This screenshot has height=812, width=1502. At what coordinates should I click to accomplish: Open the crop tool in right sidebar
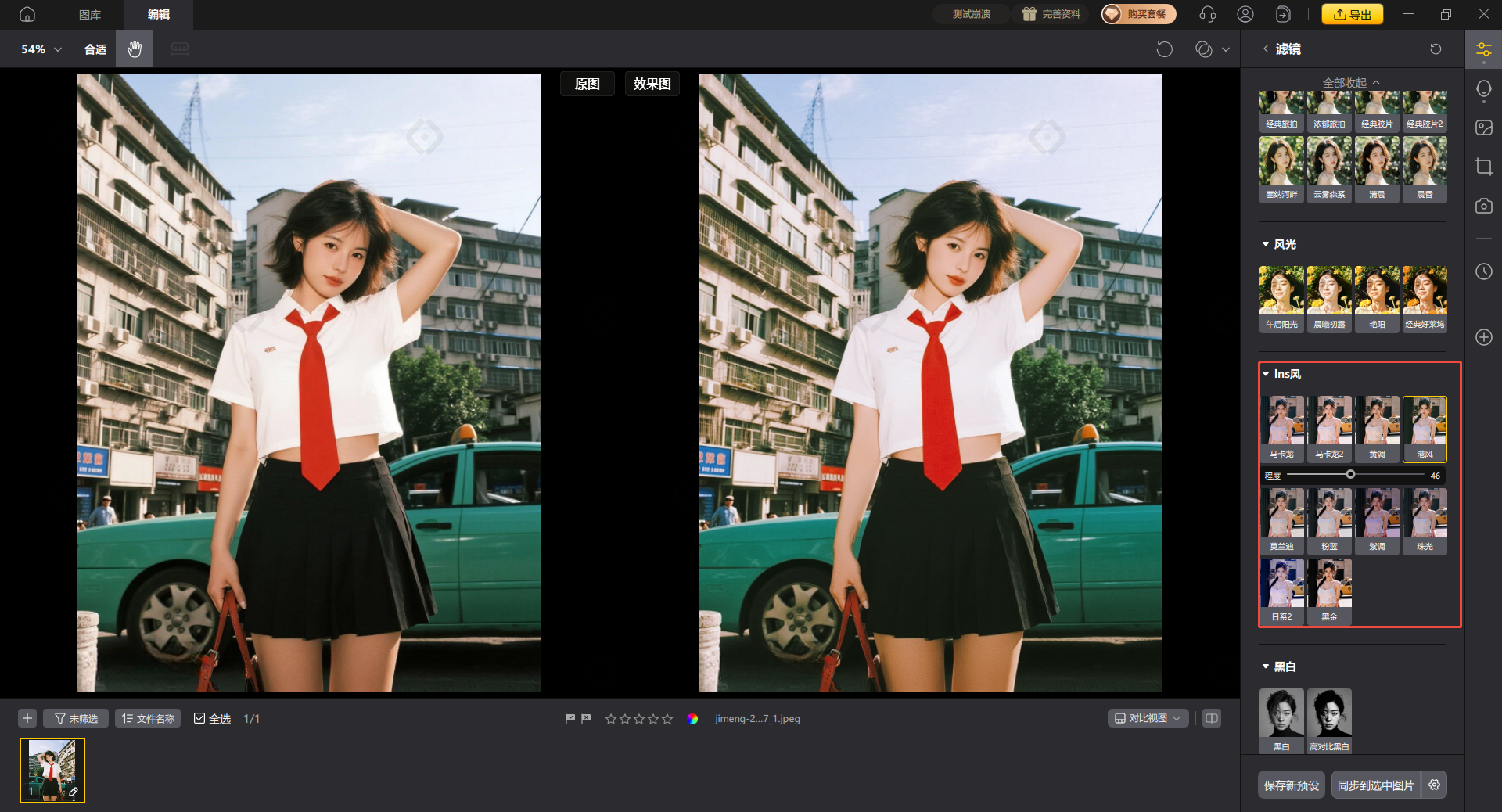coord(1483,167)
